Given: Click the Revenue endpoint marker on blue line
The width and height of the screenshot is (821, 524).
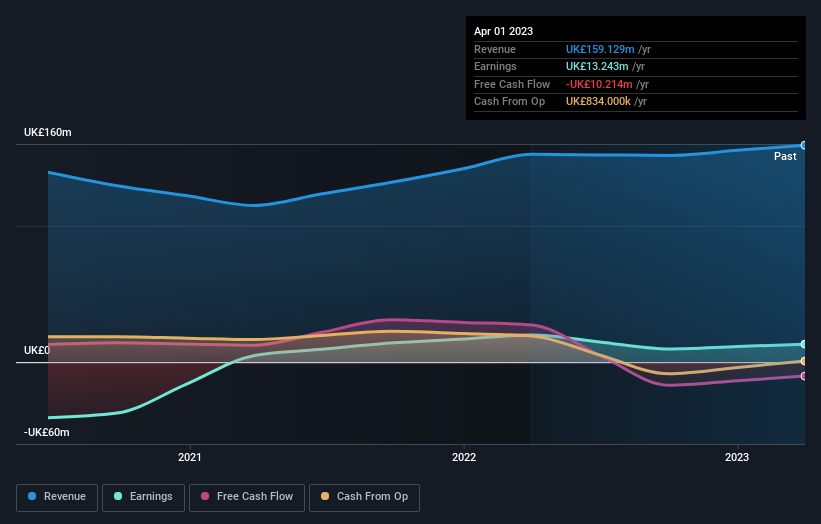Looking at the screenshot, I should coord(804,145).
